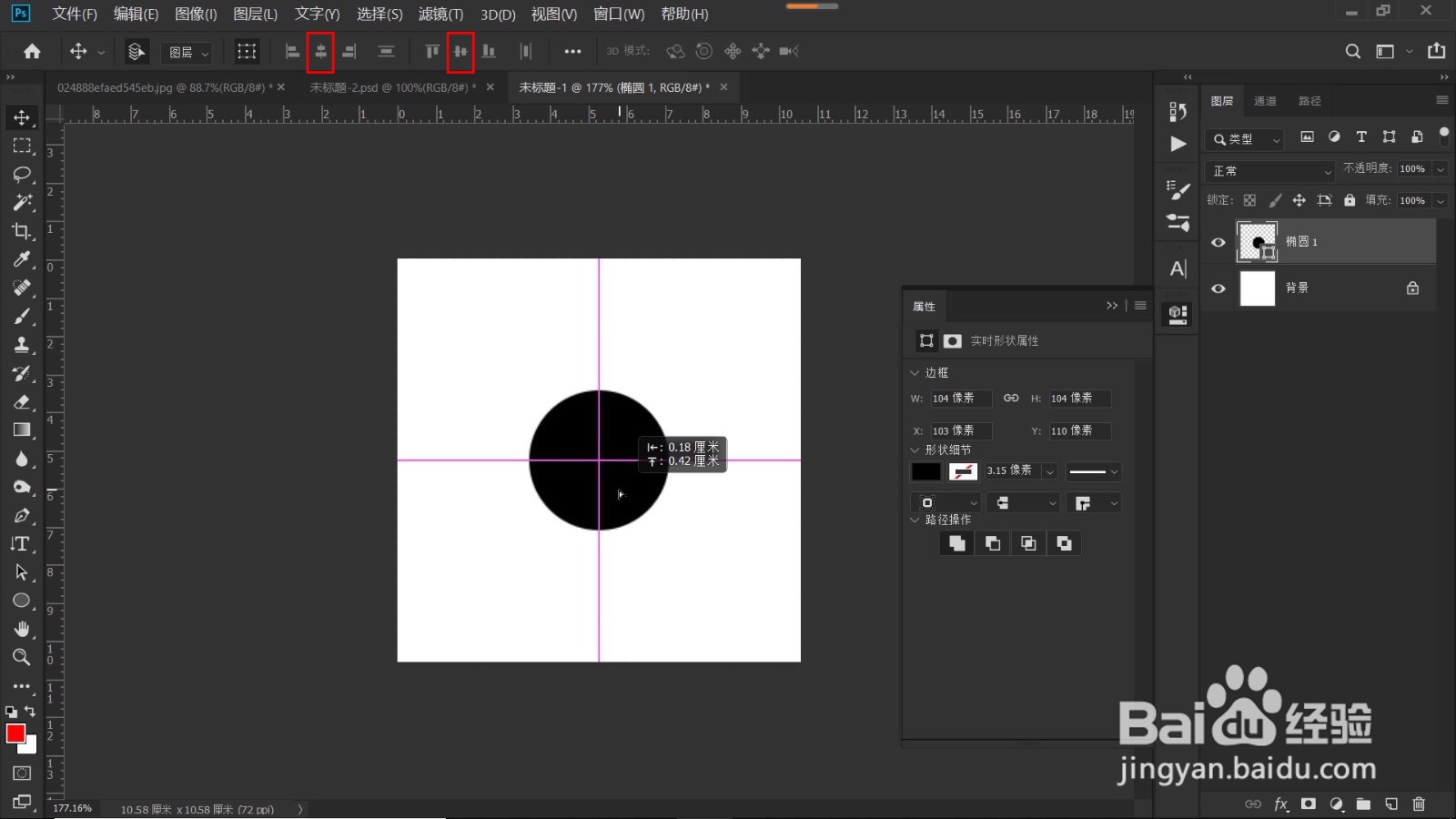Click the share icon in options bar
This screenshot has height=819, width=1456.
tap(1437, 51)
